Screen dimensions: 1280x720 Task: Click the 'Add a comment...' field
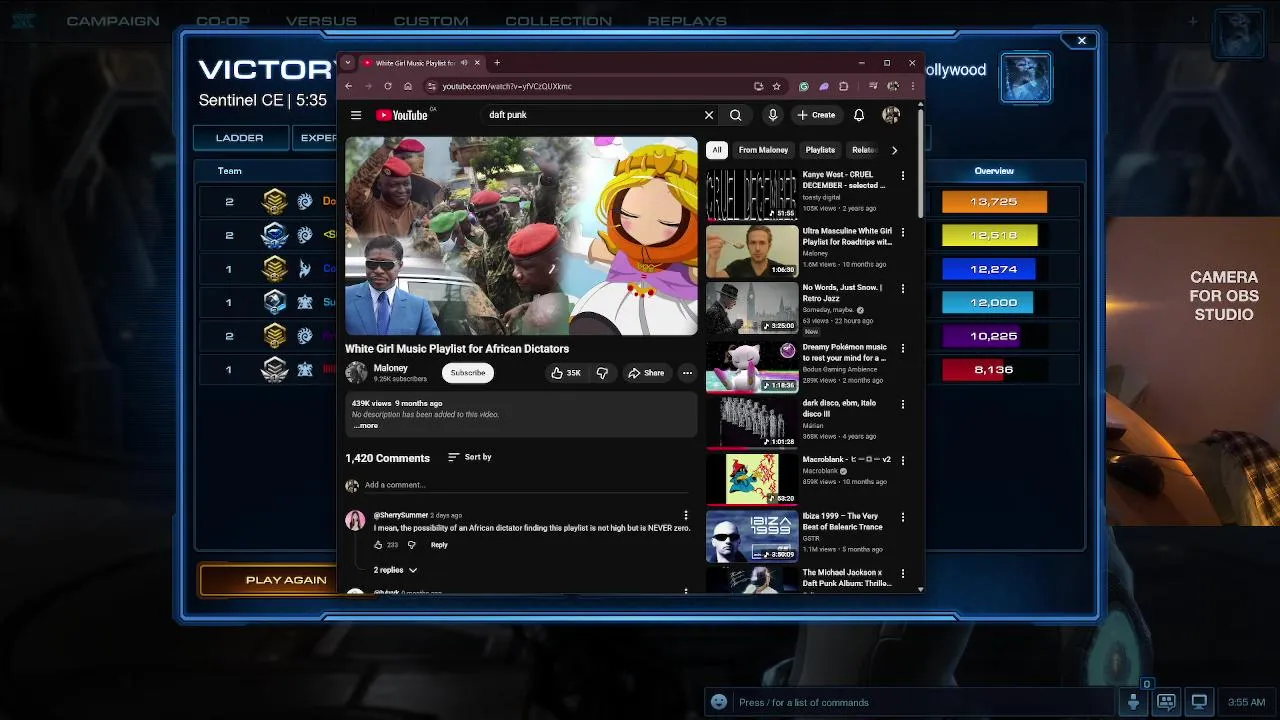(527, 485)
